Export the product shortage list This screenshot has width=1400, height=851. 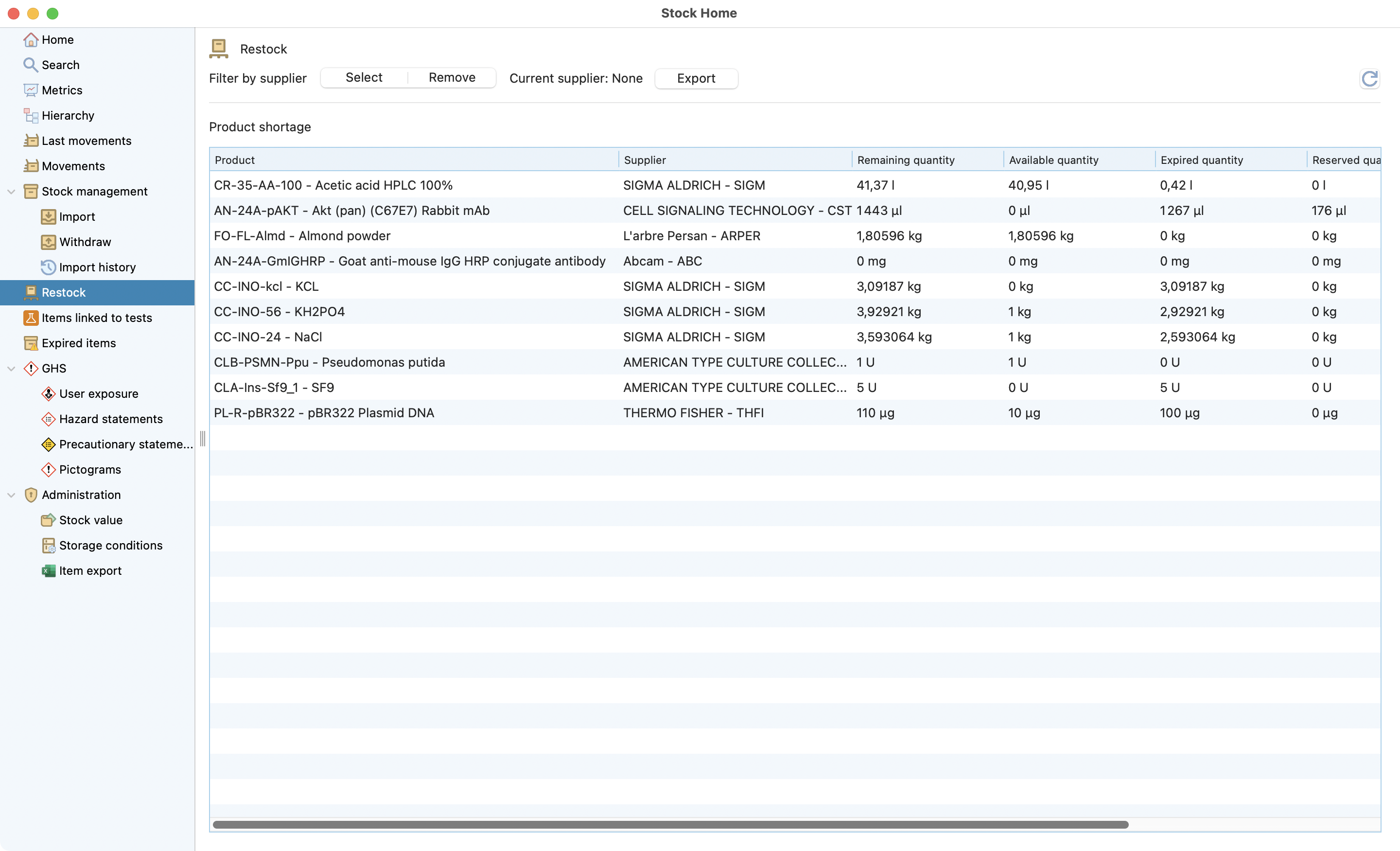tap(696, 78)
